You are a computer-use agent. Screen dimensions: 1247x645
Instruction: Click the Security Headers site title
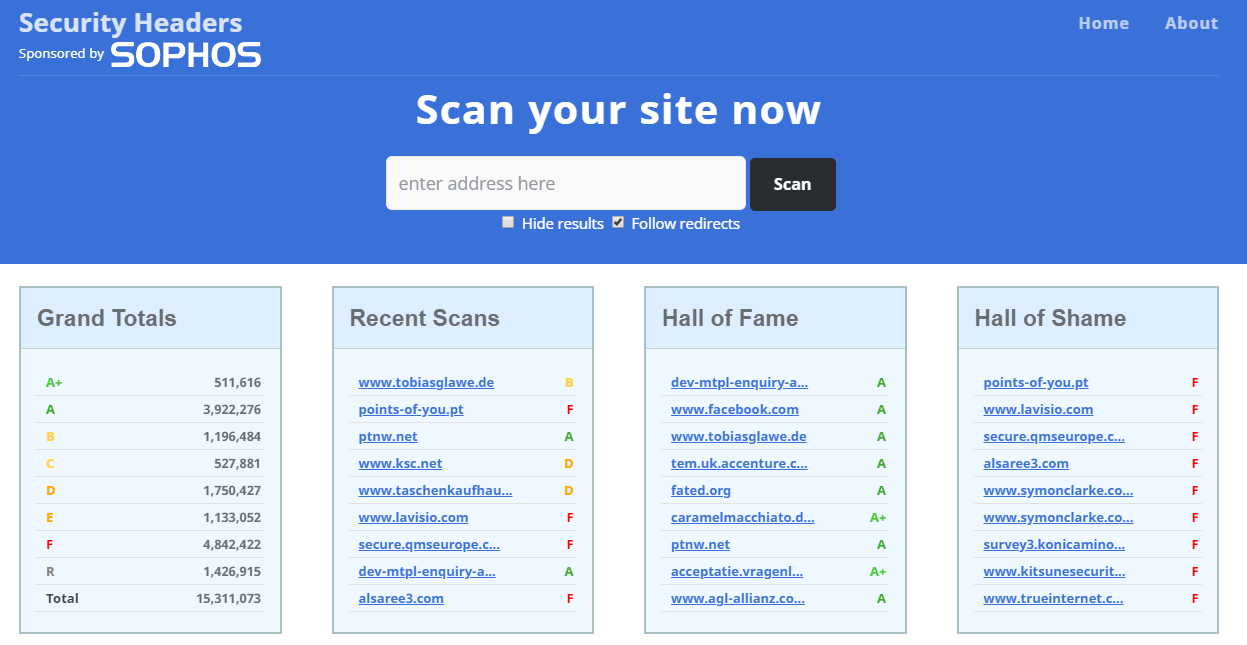click(130, 22)
